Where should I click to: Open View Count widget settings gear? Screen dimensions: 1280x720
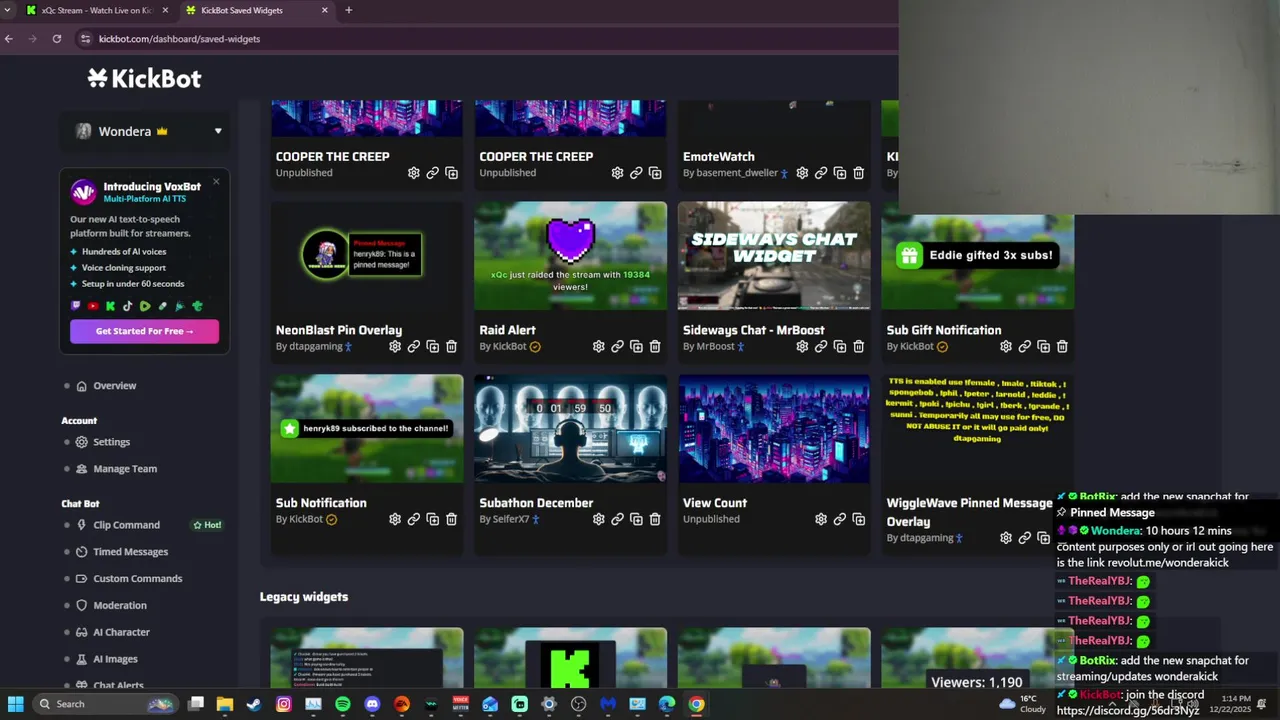pos(821,519)
